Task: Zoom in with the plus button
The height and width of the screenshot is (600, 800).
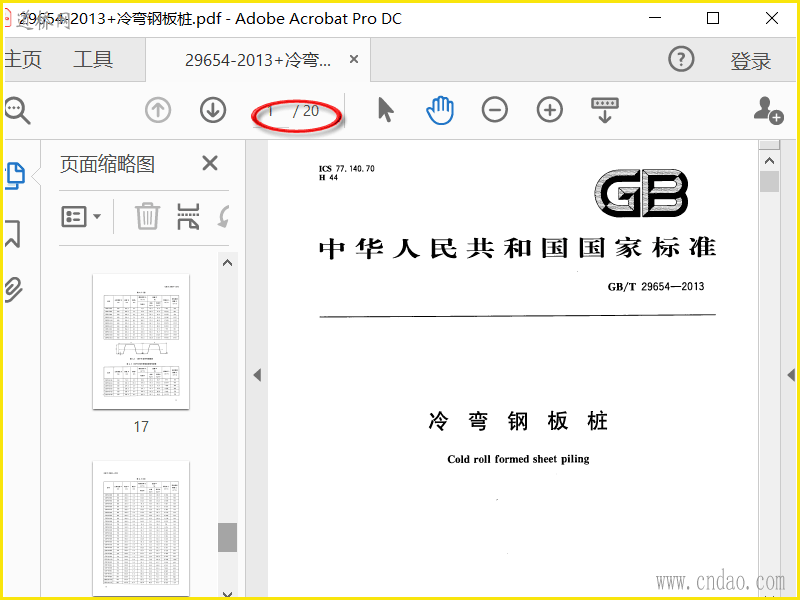Action: 549,110
